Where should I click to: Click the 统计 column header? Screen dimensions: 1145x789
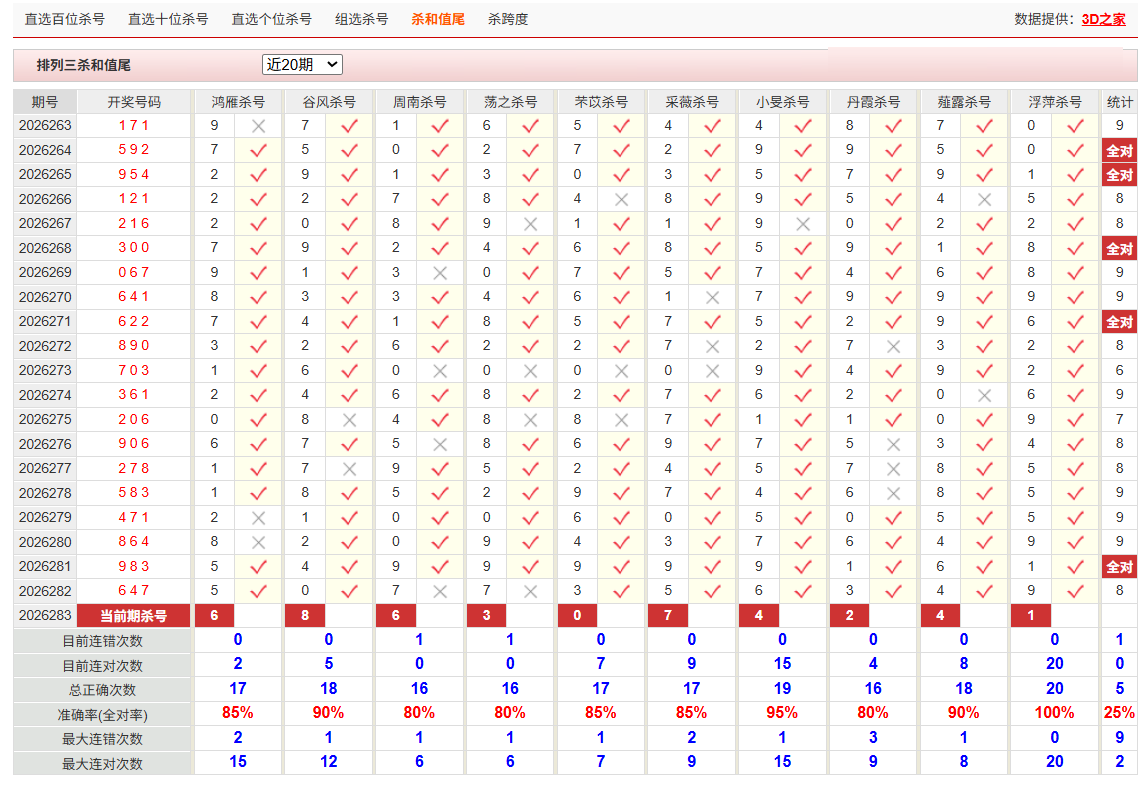coord(1119,102)
